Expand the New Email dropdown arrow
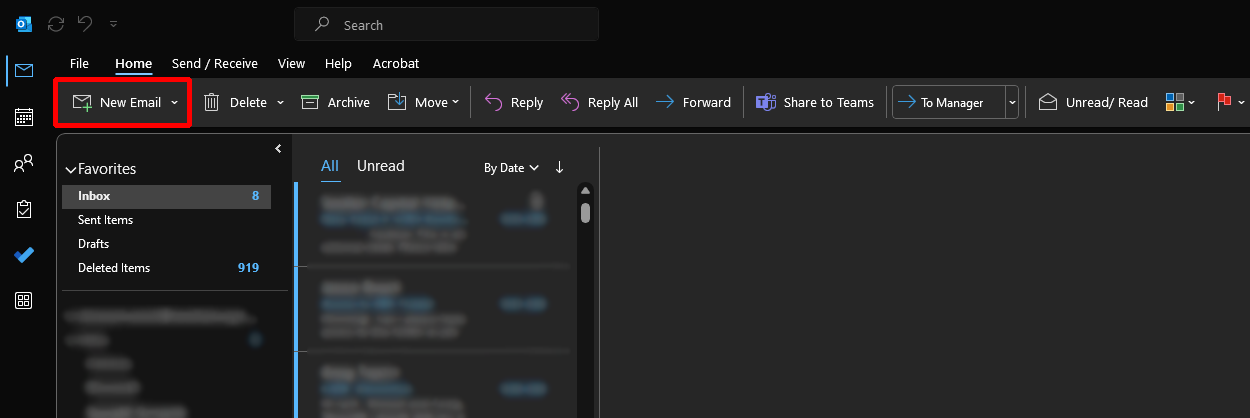1250x418 pixels. point(175,102)
